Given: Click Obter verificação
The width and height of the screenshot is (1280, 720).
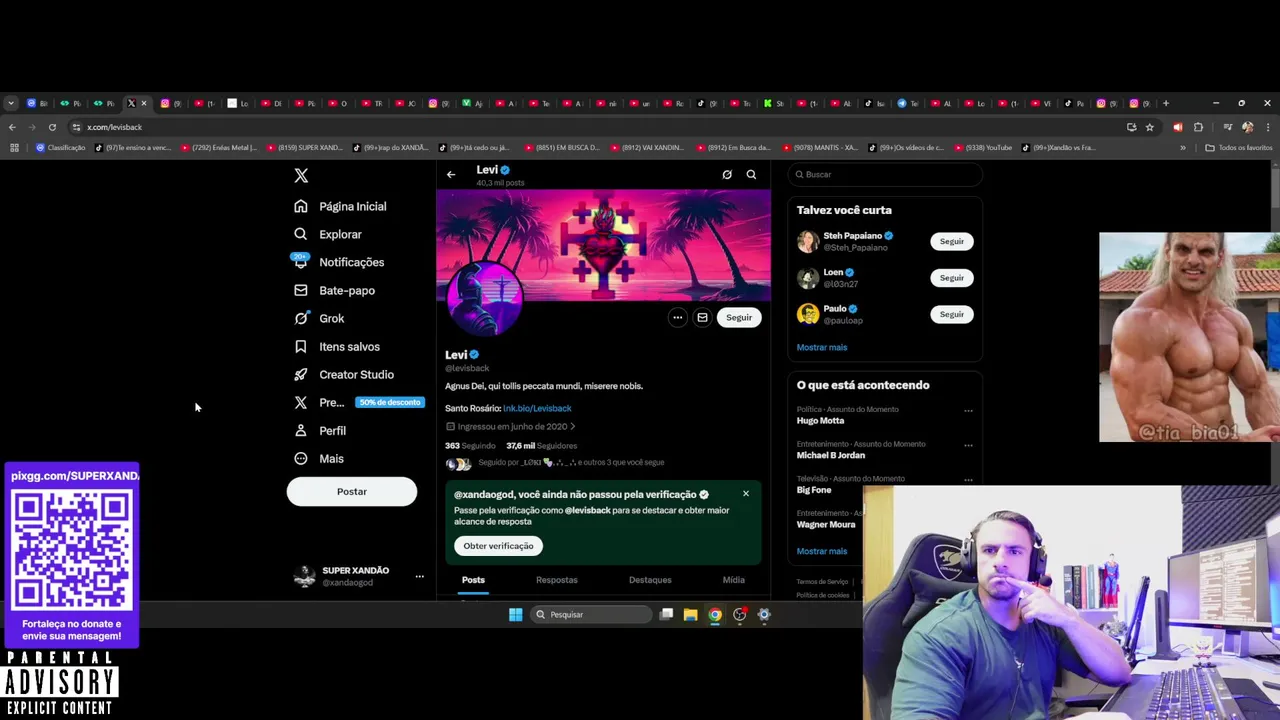Looking at the screenshot, I should point(498,546).
